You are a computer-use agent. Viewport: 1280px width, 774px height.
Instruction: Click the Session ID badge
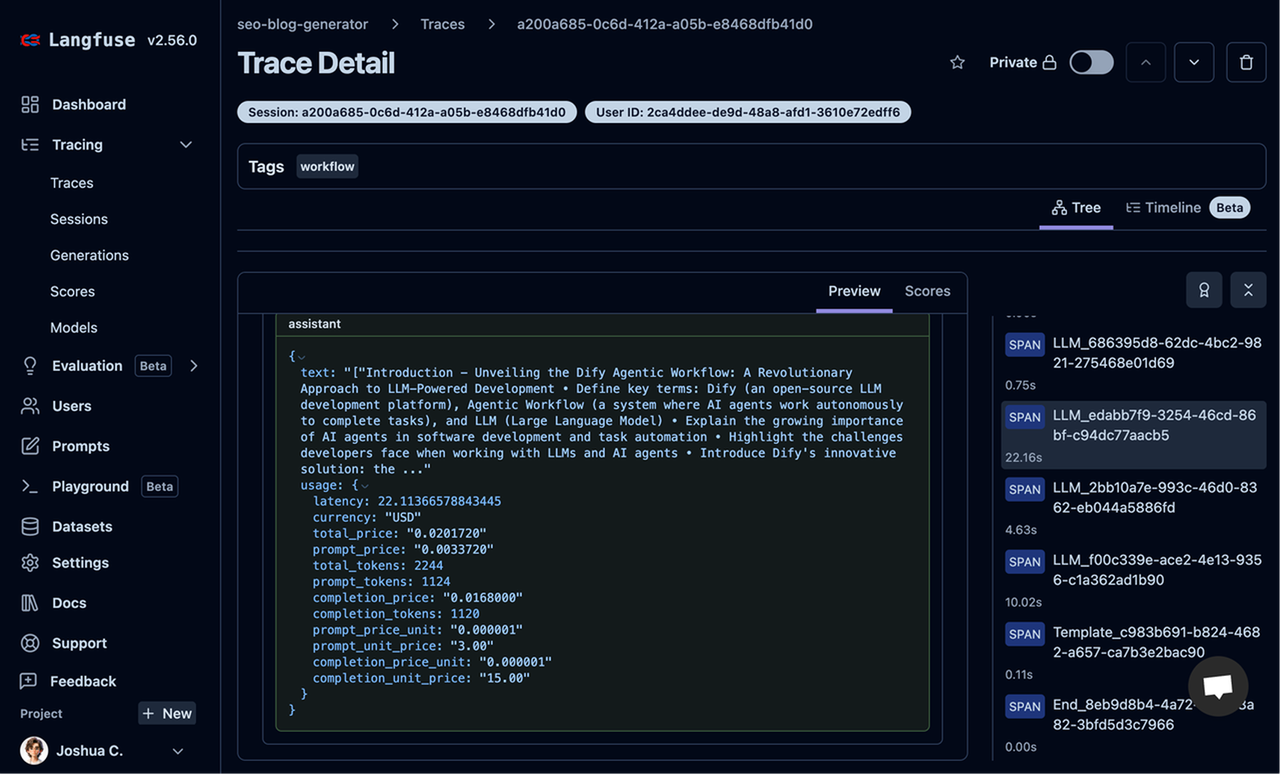(x=407, y=112)
